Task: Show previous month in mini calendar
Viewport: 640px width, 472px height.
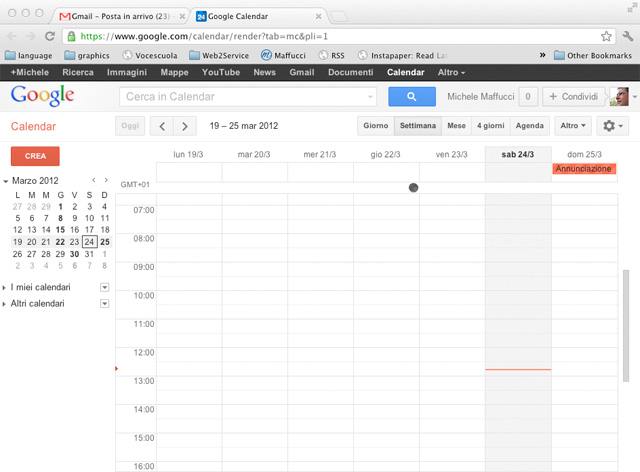Action: pyautogui.click(x=93, y=180)
